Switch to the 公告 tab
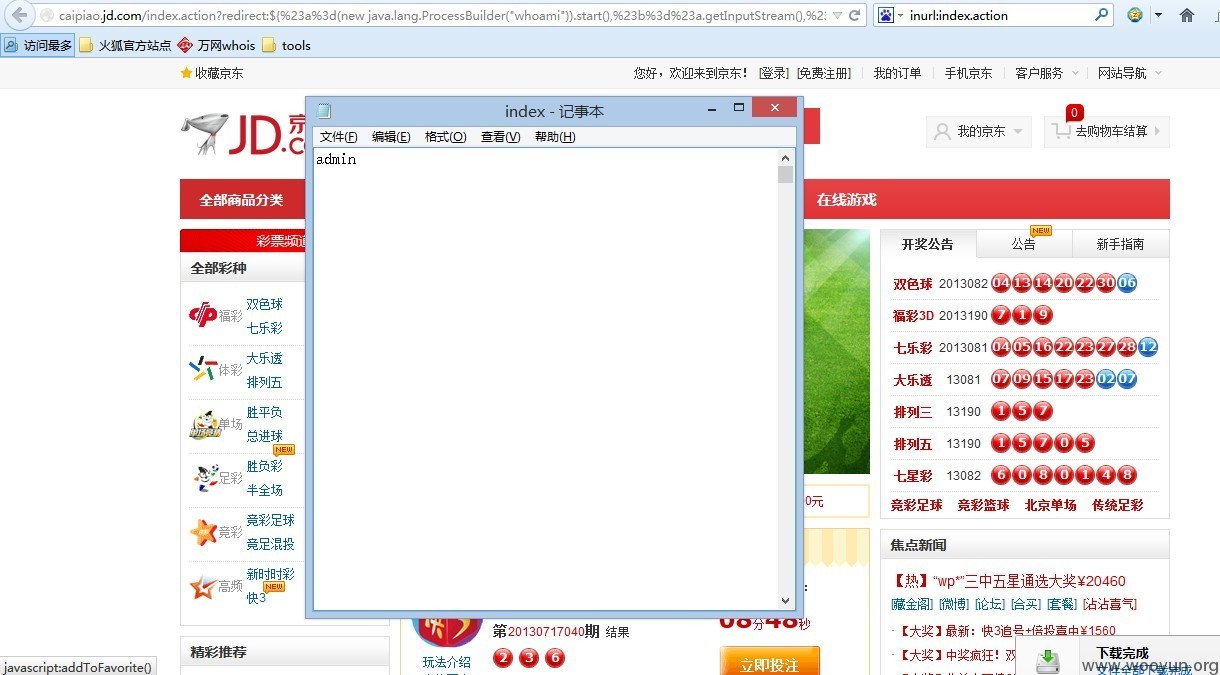The height and width of the screenshot is (675, 1220). [x=1024, y=244]
